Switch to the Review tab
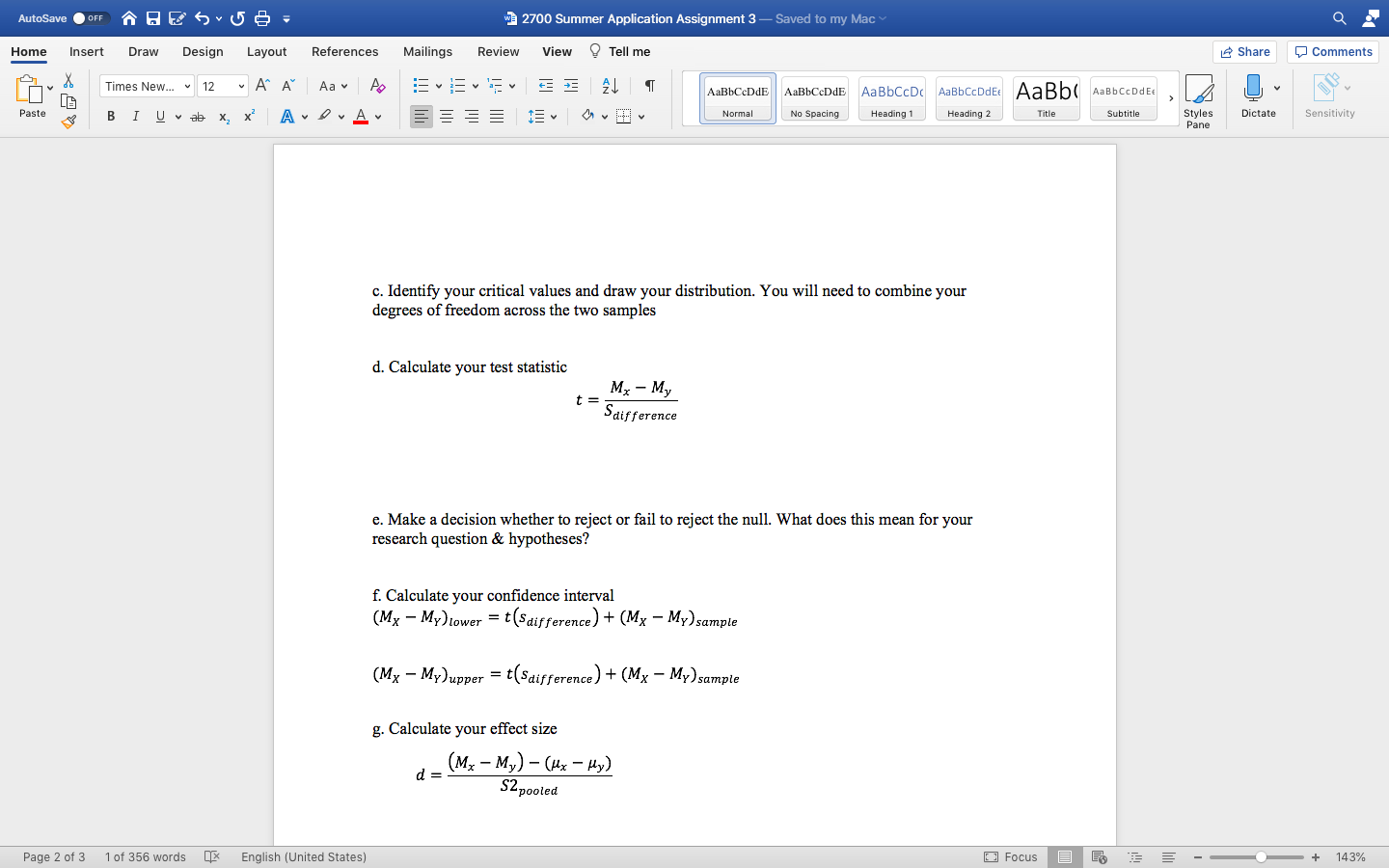 click(498, 51)
